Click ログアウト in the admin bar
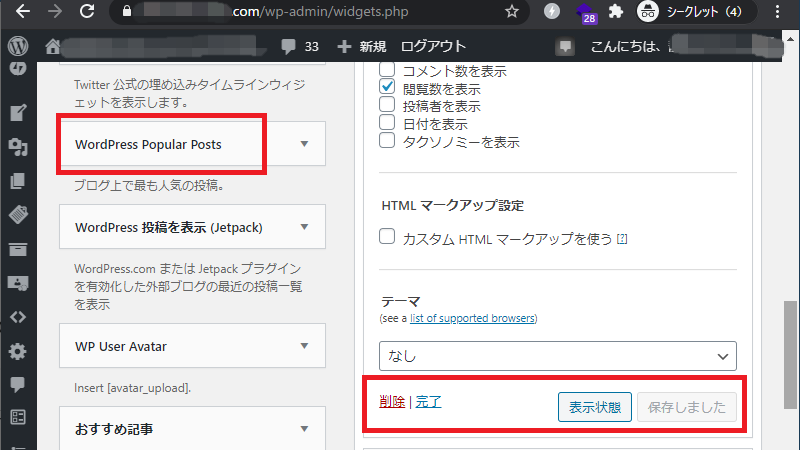Image resolution: width=800 pixels, height=450 pixels. pos(433,46)
